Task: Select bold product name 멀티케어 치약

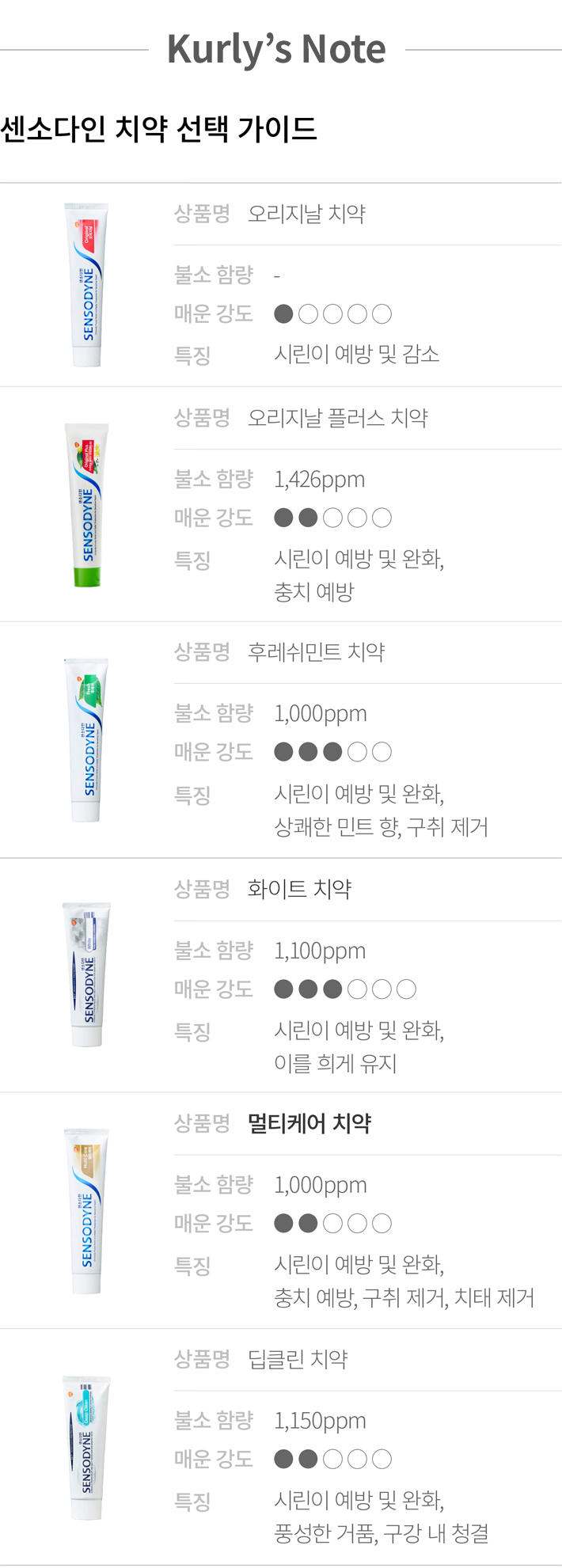Action: point(309,1123)
